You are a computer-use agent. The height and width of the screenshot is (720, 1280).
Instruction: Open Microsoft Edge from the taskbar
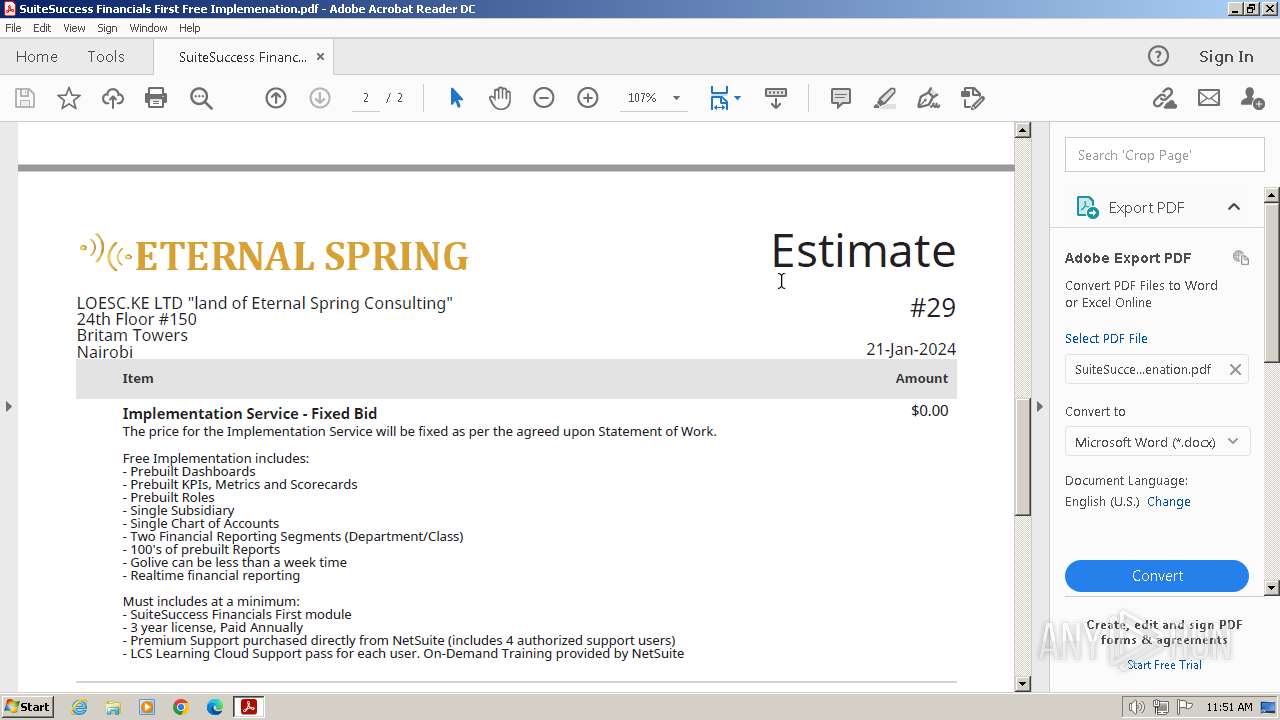(214, 707)
